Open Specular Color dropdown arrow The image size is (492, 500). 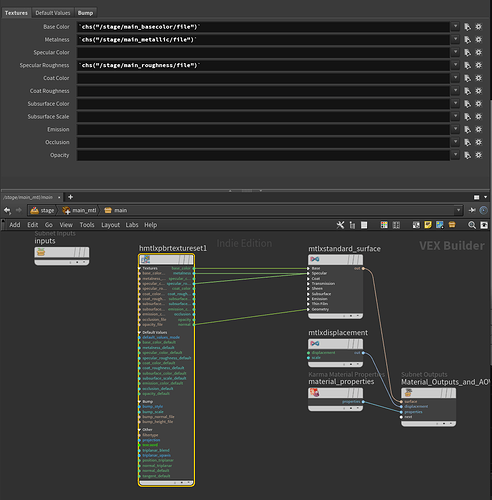click(455, 52)
